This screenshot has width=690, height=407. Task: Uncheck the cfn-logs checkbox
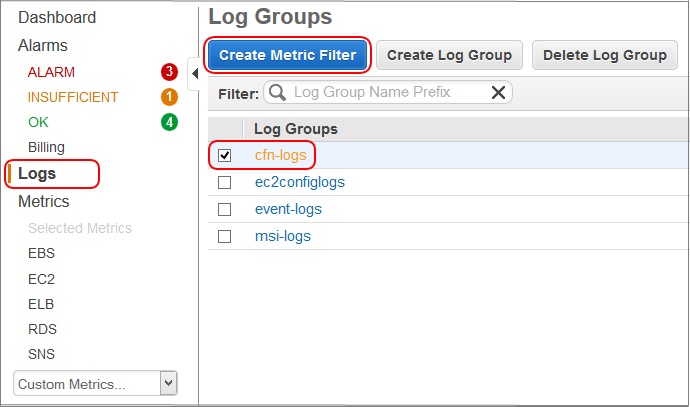pyautogui.click(x=225, y=156)
